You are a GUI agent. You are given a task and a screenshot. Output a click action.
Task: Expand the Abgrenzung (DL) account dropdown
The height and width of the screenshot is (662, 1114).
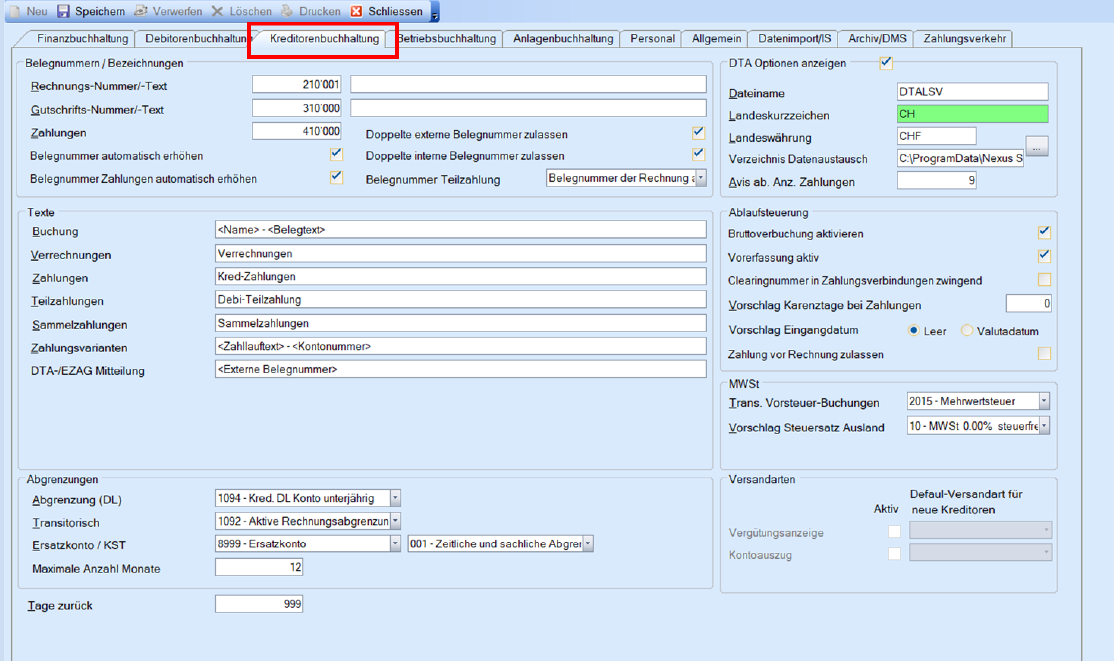(x=395, y=498)
